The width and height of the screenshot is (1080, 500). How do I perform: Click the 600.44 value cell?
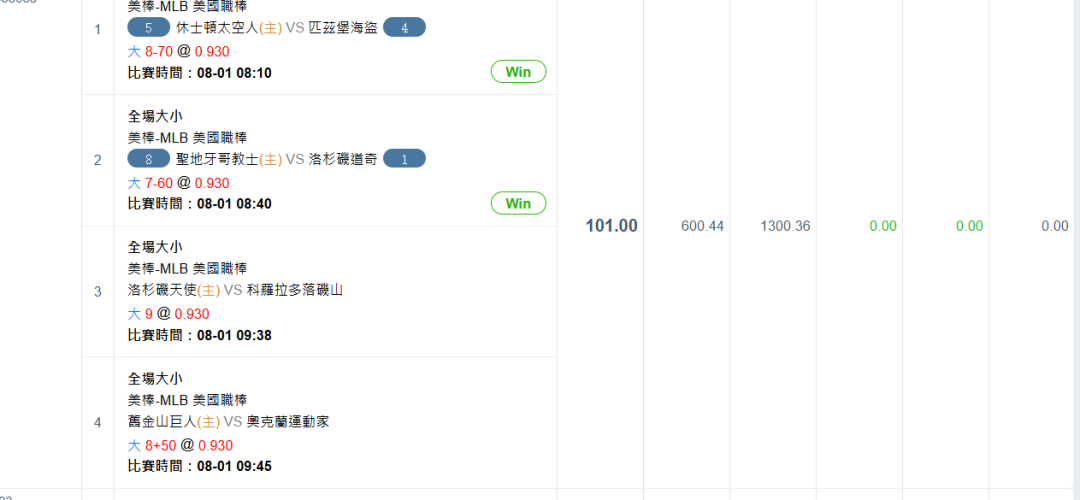click(x=702, y=226)
